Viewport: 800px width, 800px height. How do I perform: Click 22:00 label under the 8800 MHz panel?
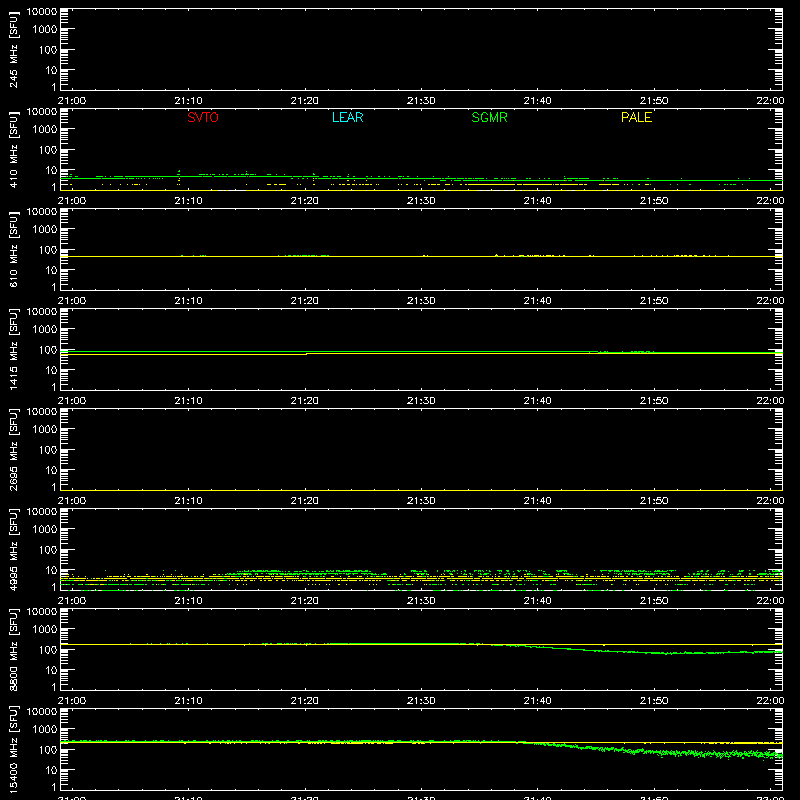click(770, 701)
